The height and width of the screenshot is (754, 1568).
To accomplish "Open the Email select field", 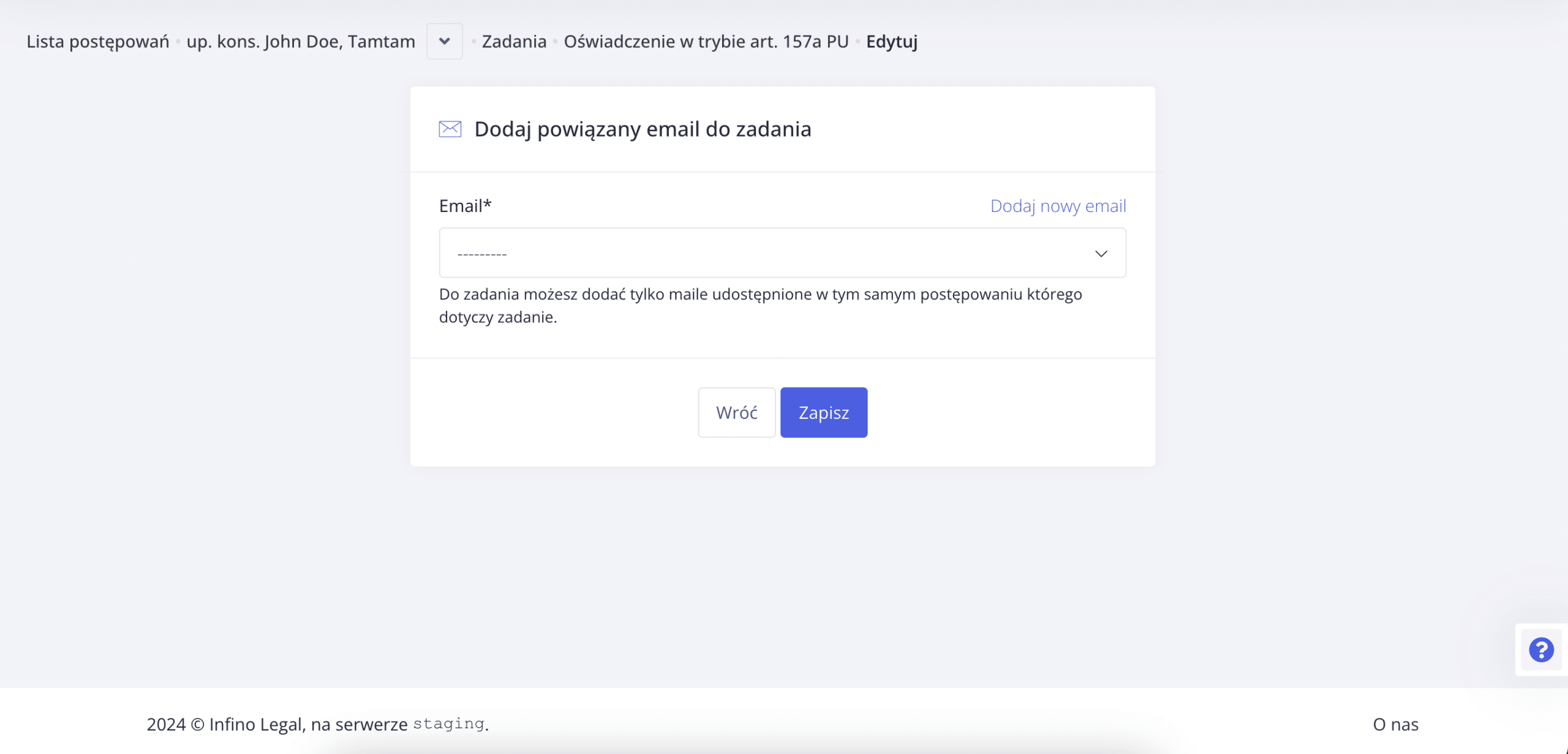I will [x=782, y=253].
